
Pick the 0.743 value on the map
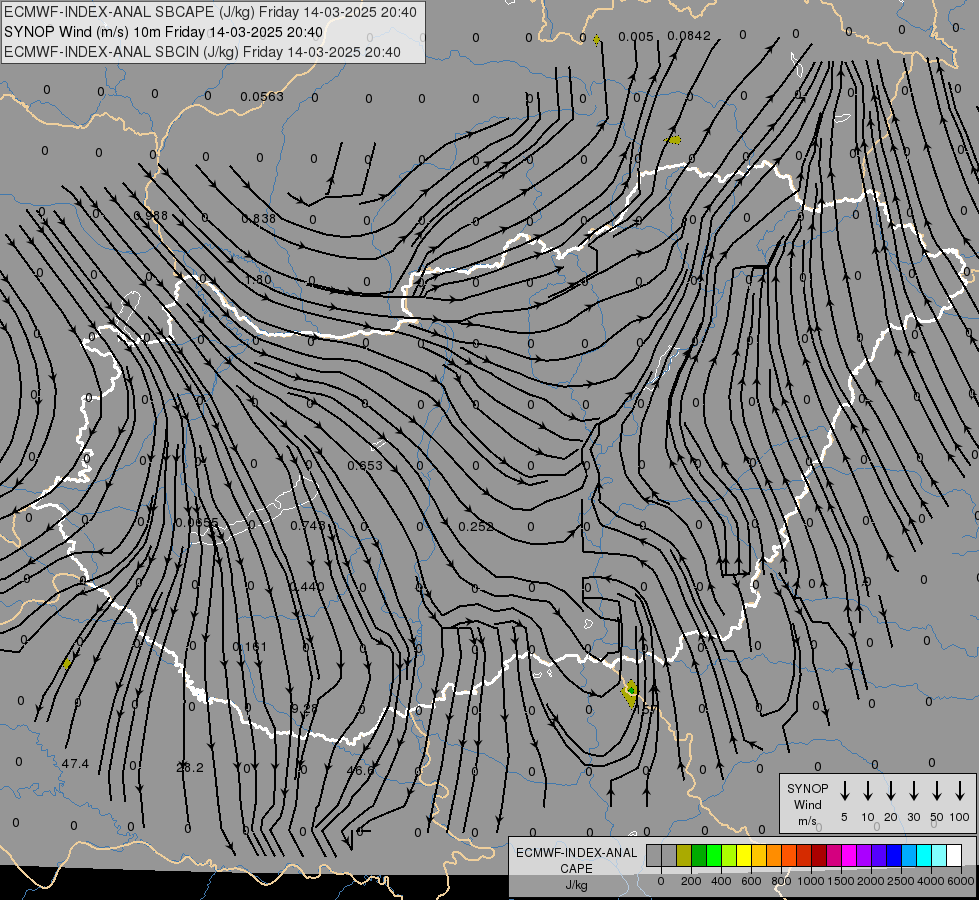point(308,525)
